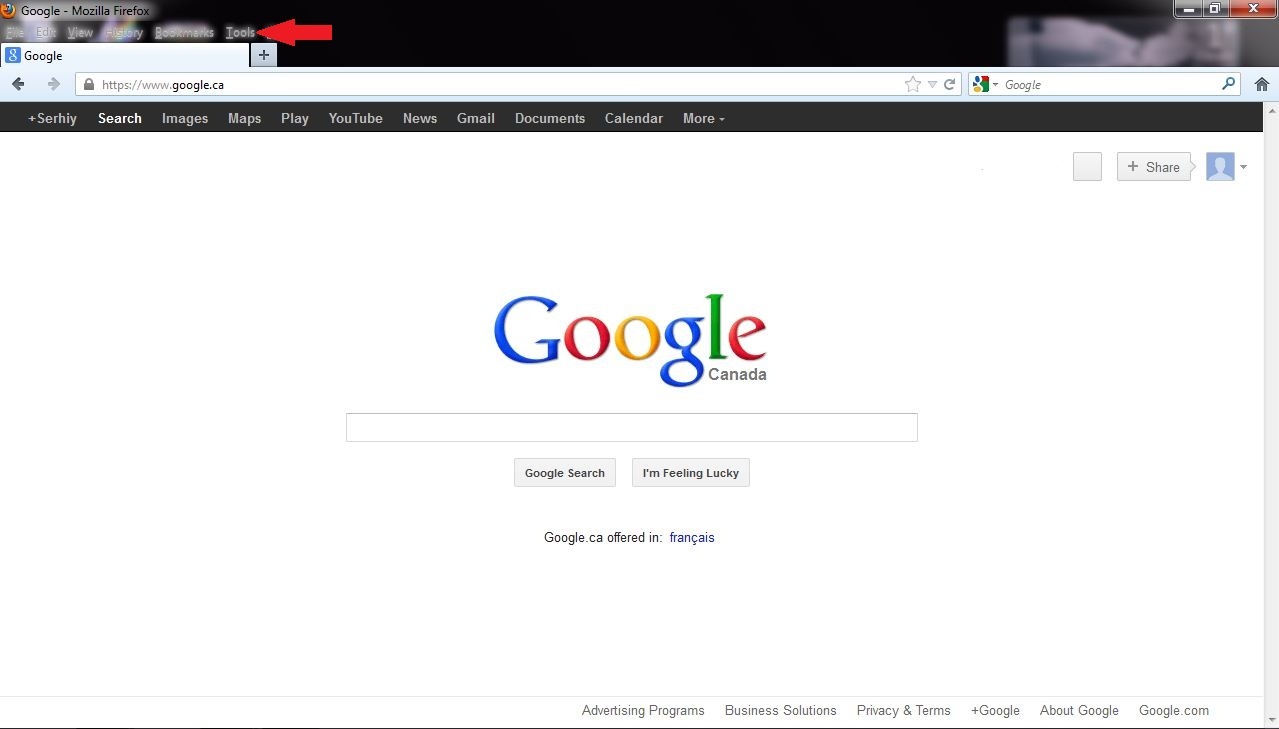Open the account profile picture
Screen dimensions: 1279x729
(x=1220, y=167)
